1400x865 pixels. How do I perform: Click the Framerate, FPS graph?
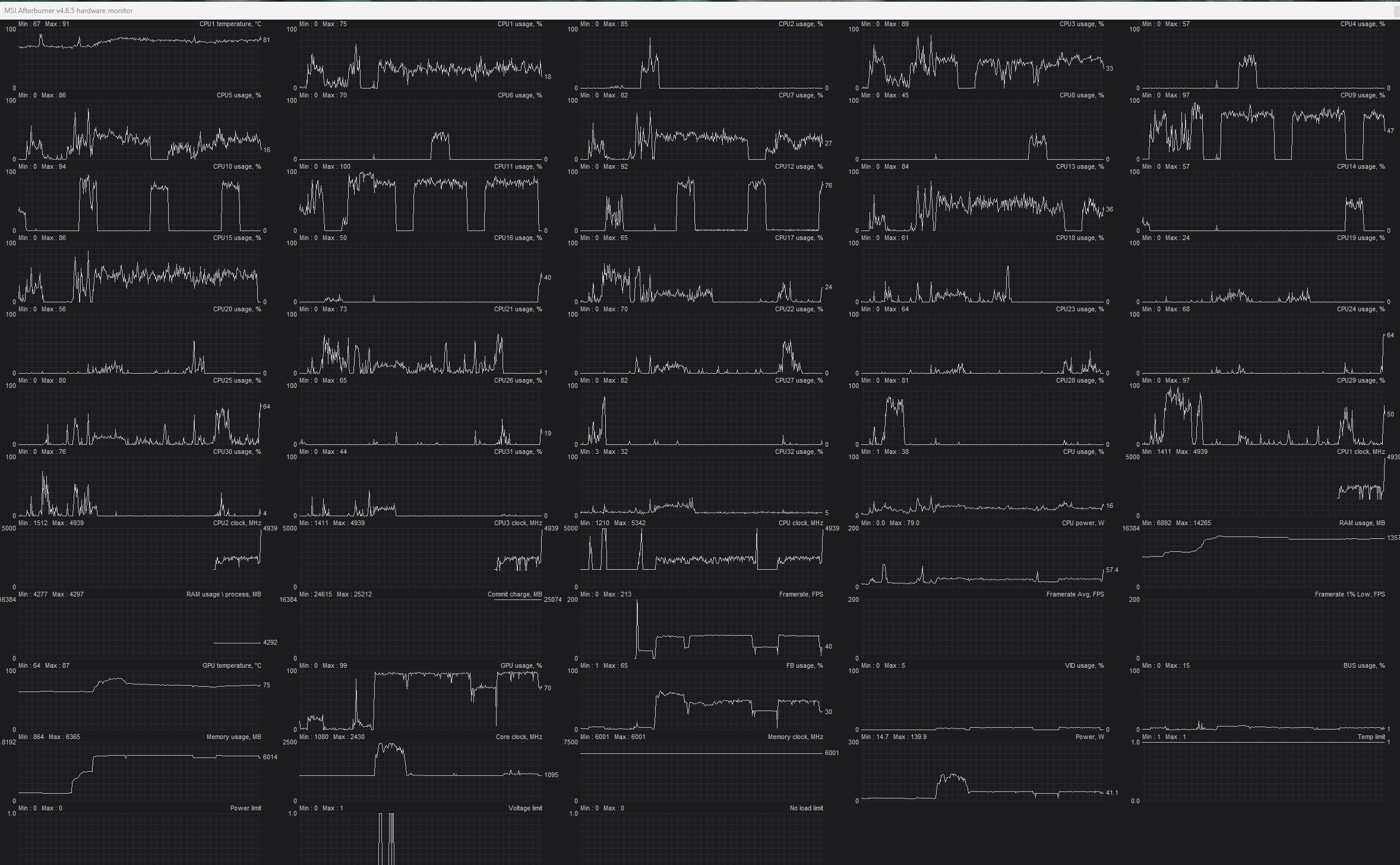701,629
